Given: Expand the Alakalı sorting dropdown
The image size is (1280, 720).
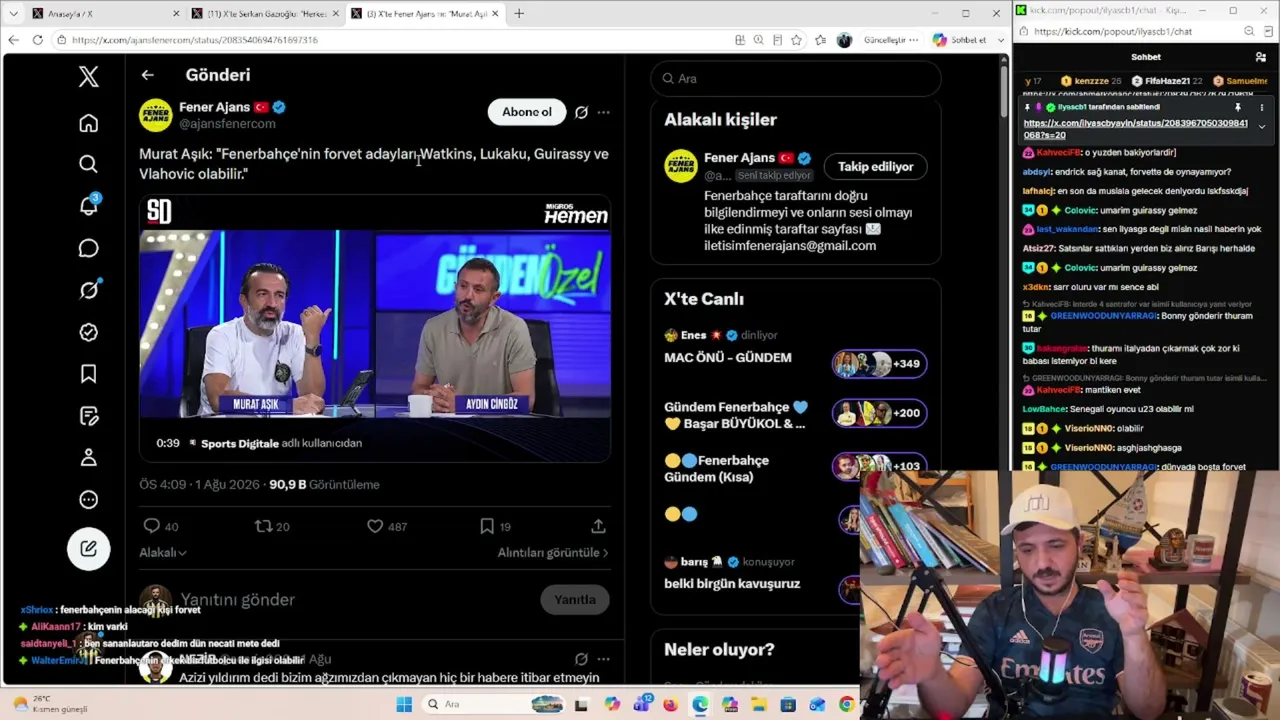Looking at the screenshot, I should click(x=163, y=552).
